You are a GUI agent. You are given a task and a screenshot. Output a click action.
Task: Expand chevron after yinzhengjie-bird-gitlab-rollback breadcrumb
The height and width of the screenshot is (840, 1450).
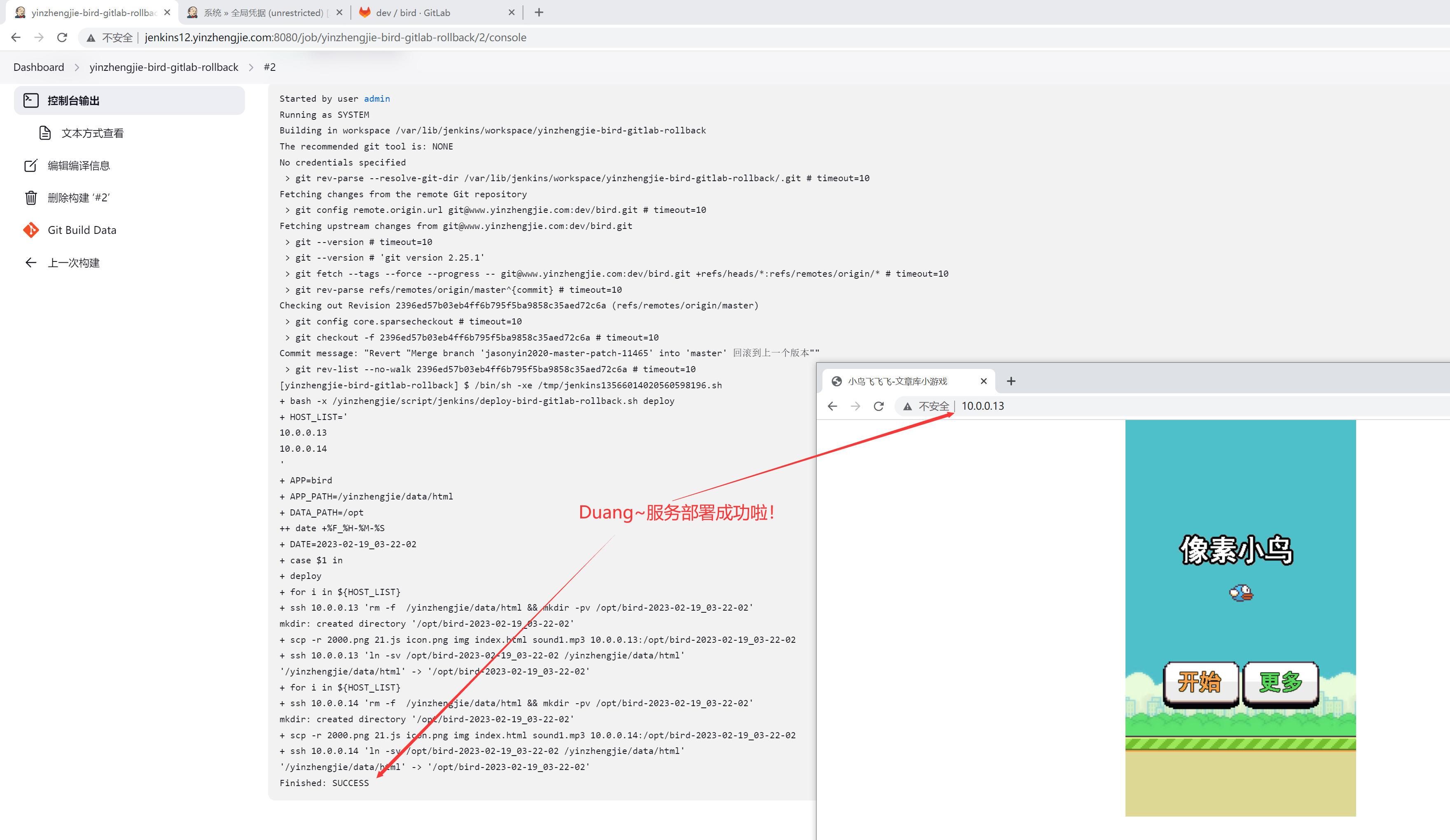coord(251,67)
